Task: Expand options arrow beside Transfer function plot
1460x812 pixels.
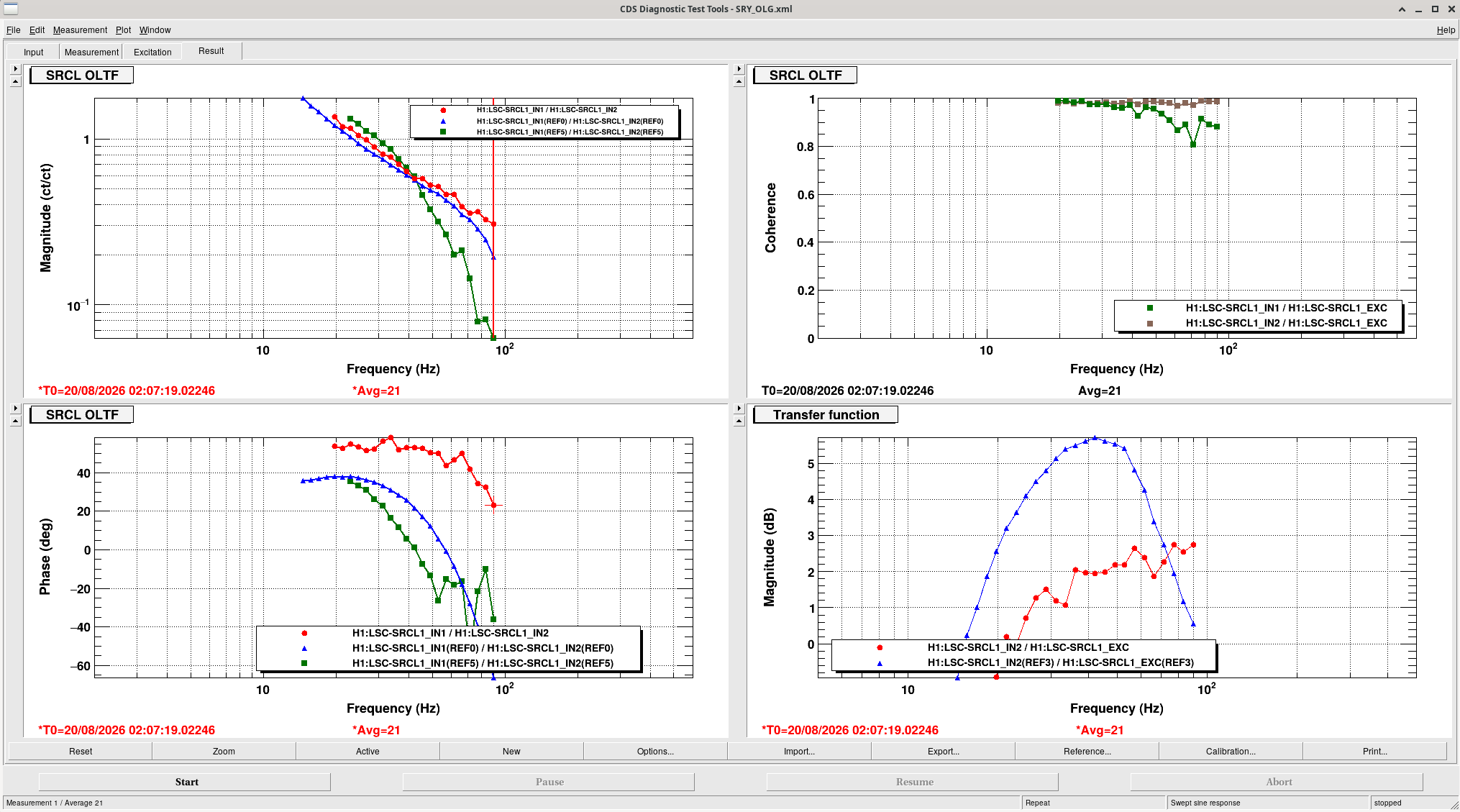Action: click(x=739, y=409)
